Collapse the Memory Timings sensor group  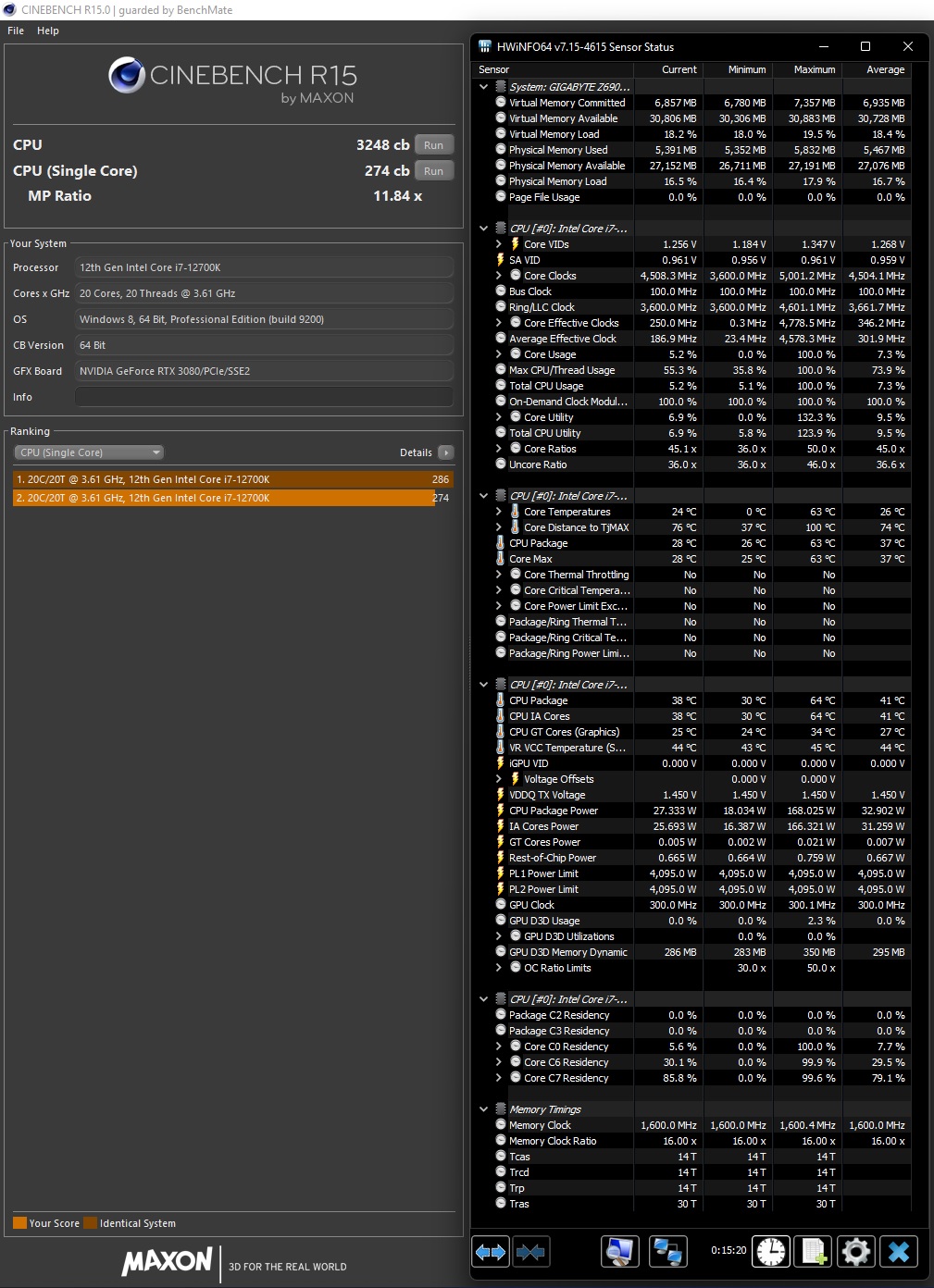(483, 1109)
